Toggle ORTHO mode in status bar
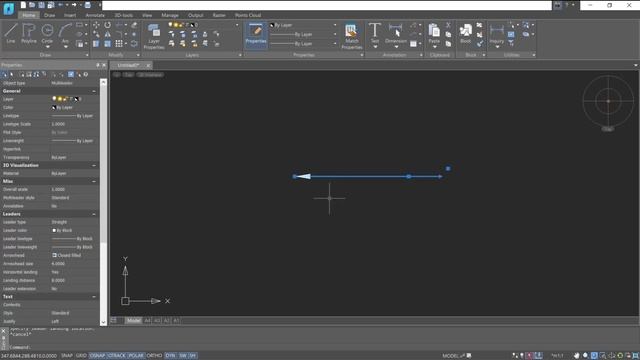 [x=154, y=356]
